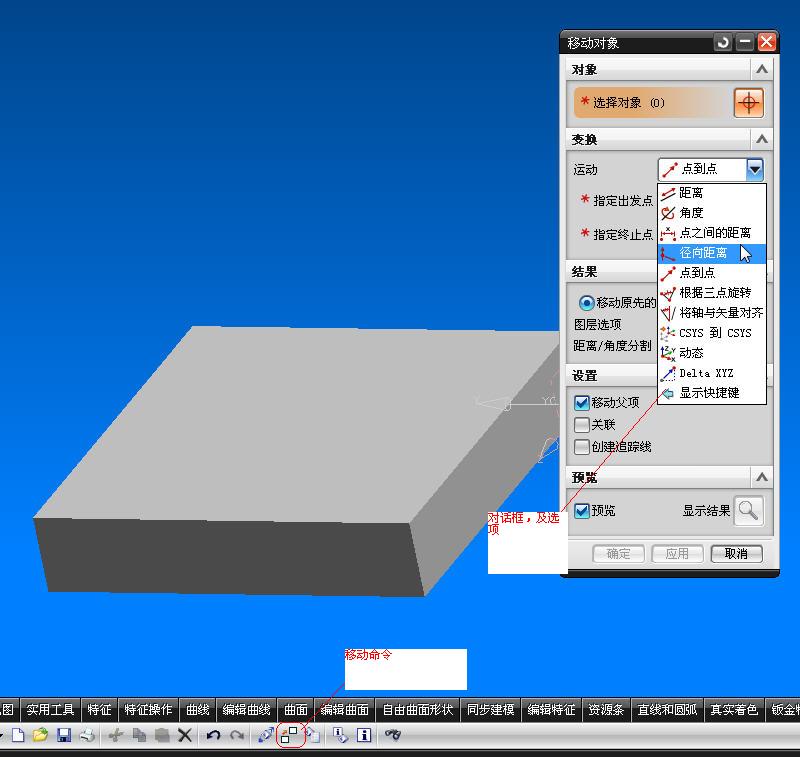Check the 关联 checkbox
Viewport: 800px width, 757px height.
(x=582, y=425)
